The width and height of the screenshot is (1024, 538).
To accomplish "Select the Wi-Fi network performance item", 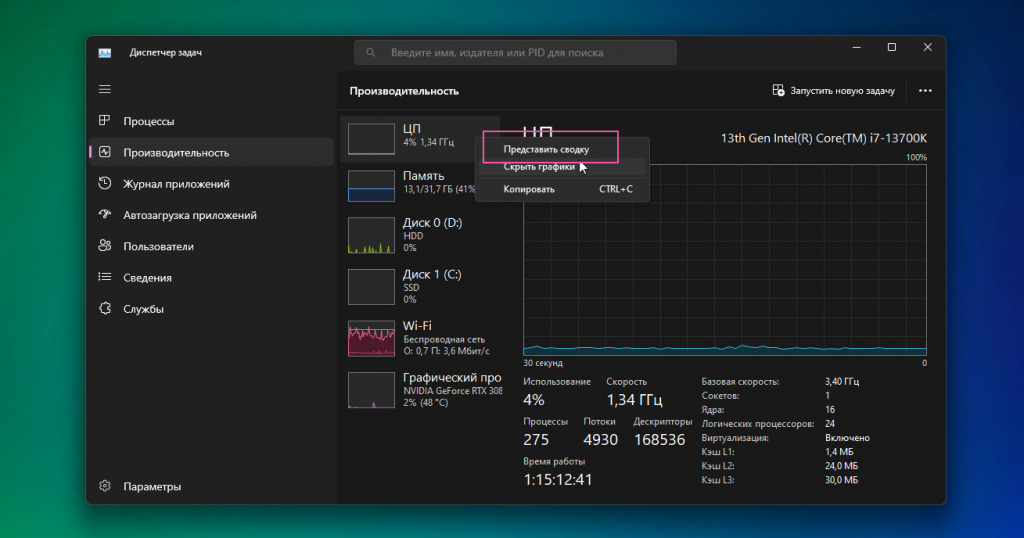I will 372,339.
